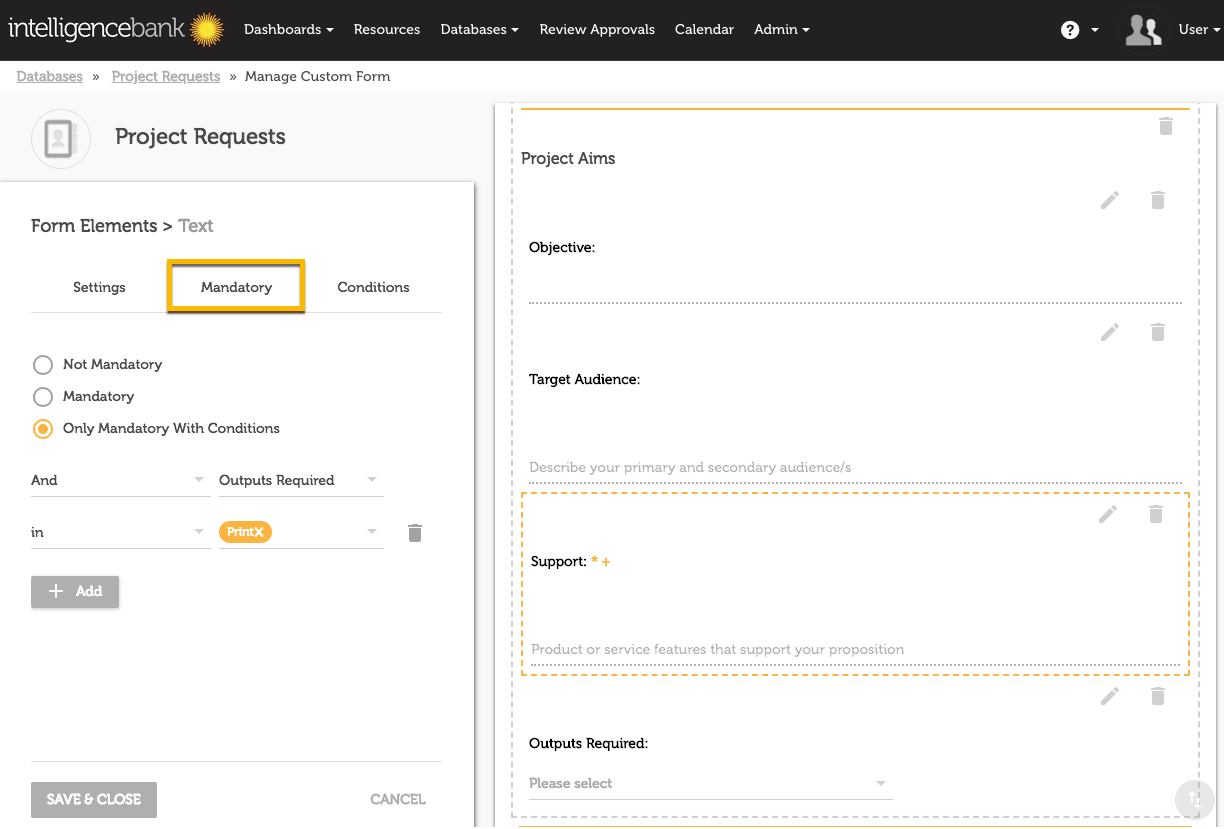Follow the Project Requests breadcrumb link
The image size is (1224, 829).
(x=166, y=76)
